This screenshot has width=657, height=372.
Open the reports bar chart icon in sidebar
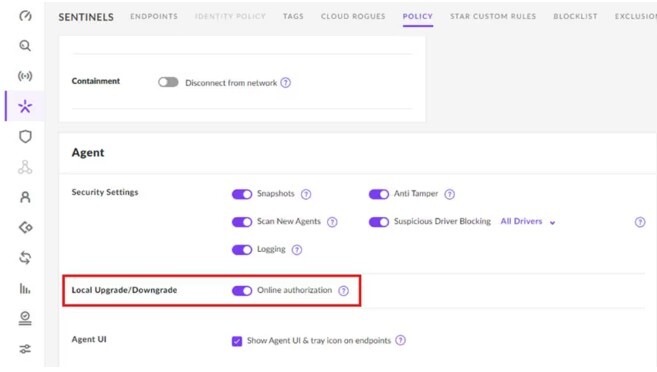pyautogui.click(x=25, y=288)
